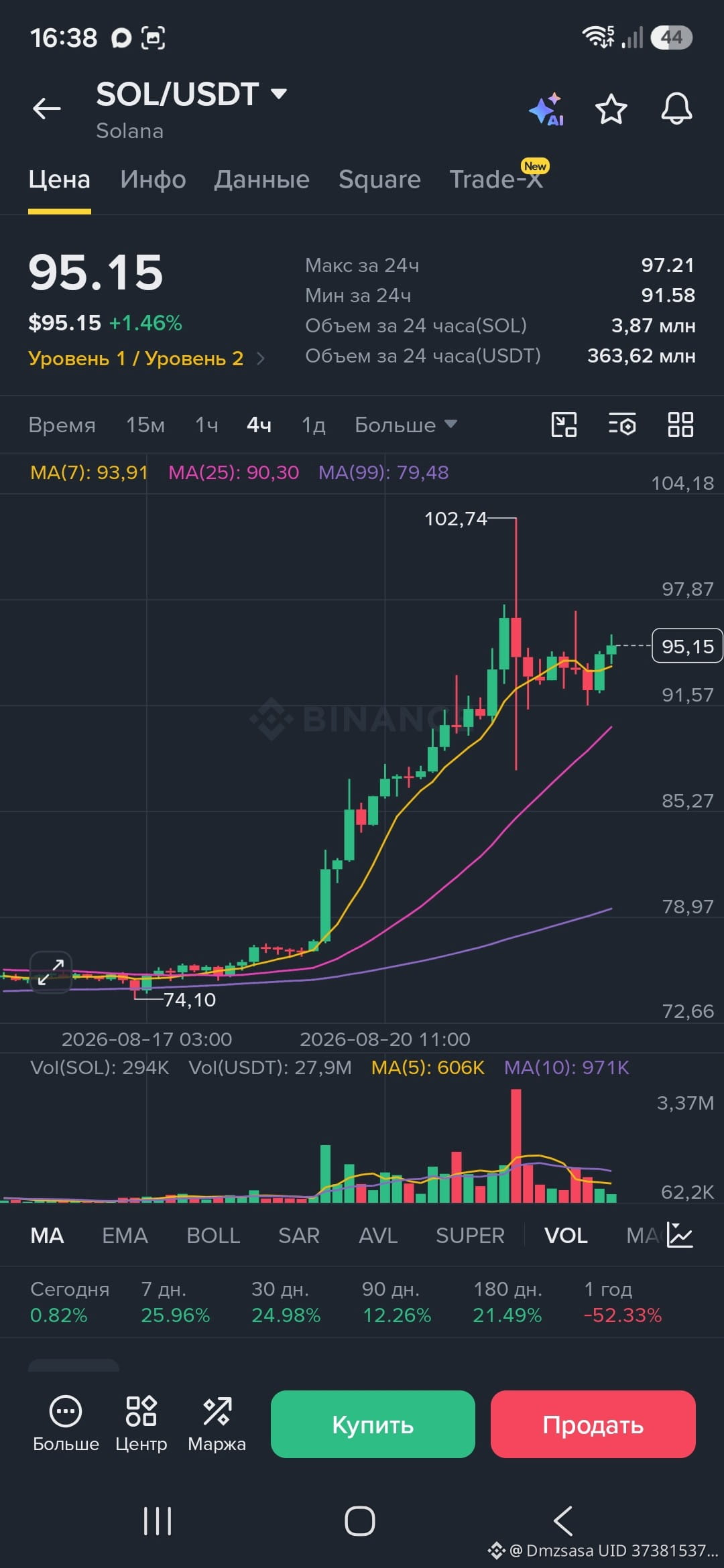724x1568 pixels.
Task: Tap the 74,10 low price label
Action: (190, 1000)
